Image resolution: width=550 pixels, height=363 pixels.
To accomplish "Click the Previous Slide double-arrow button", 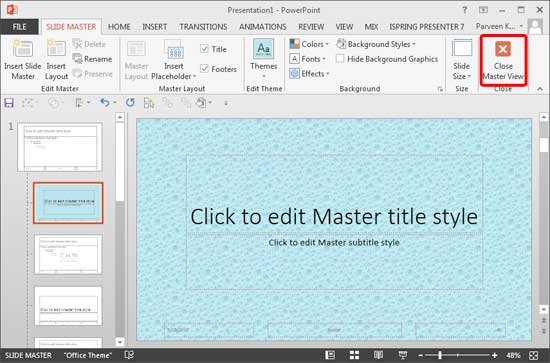I will pos(544,321).
